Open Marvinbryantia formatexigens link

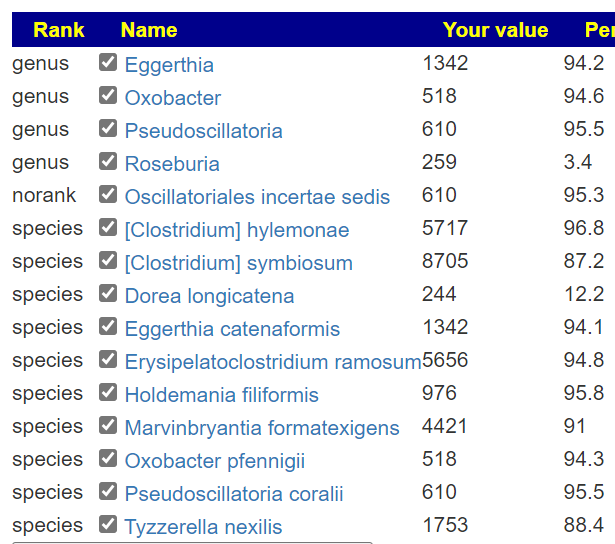pyautogui.click(x=262, y=428)
